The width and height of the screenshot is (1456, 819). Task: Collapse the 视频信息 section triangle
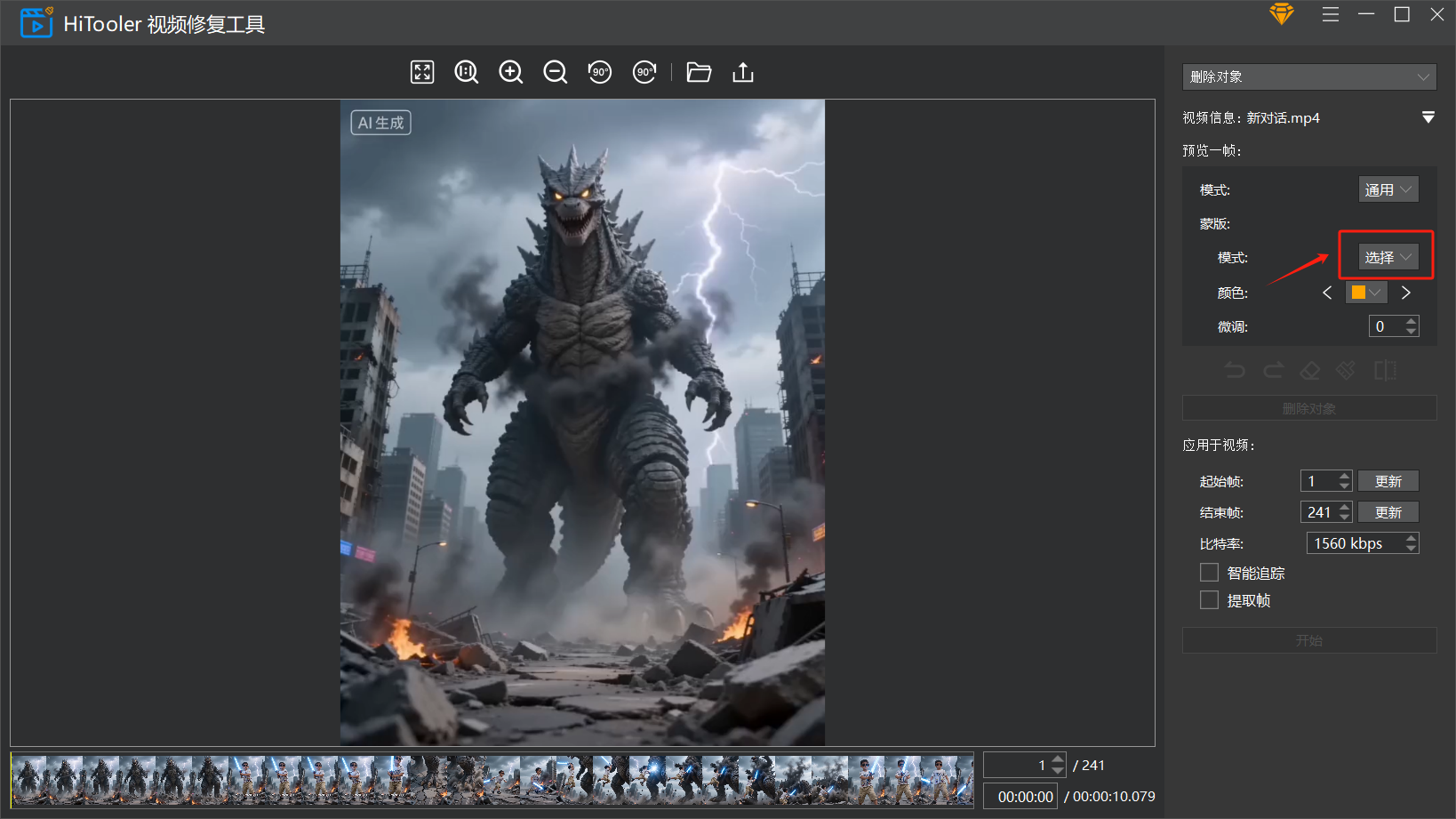click(1428, 117)
